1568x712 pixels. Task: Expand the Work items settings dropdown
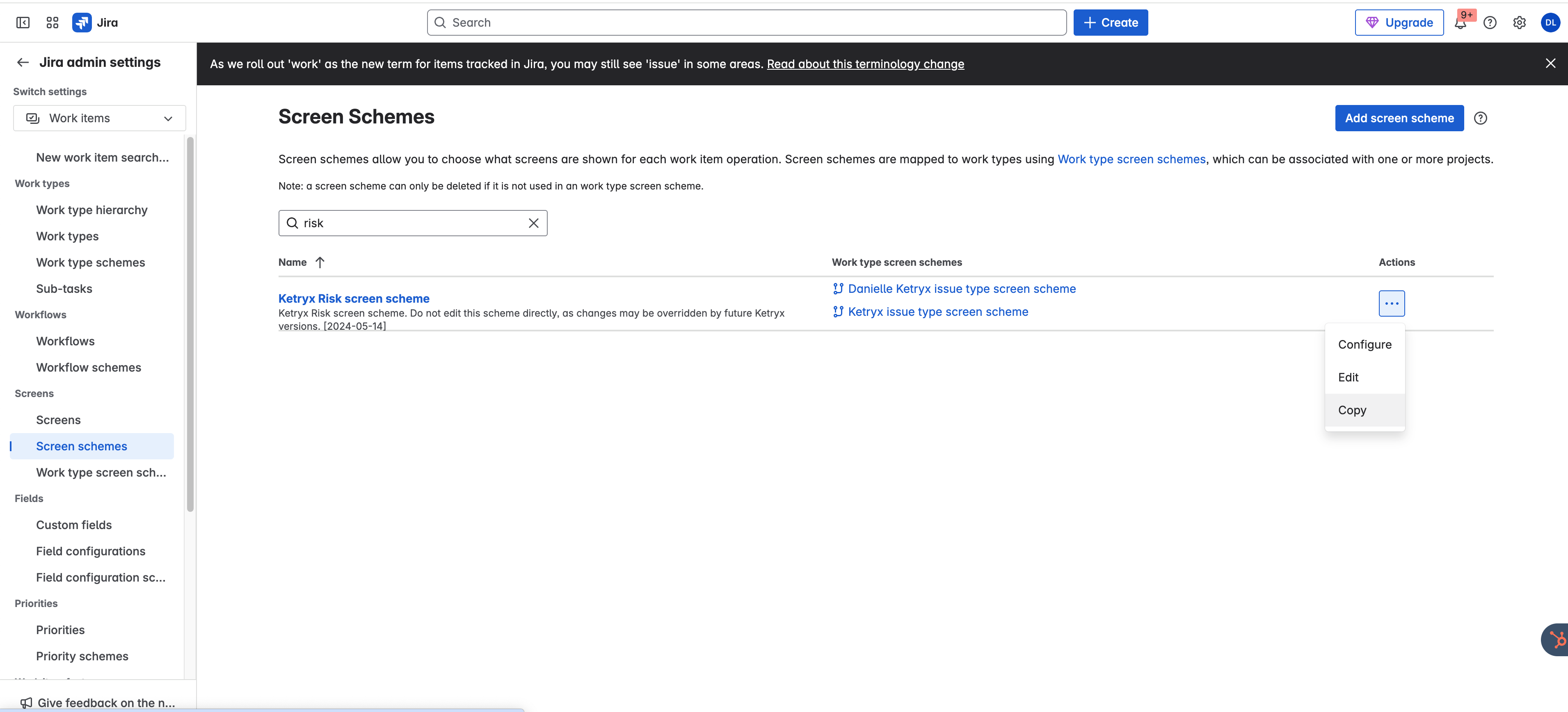click(99, 118)
